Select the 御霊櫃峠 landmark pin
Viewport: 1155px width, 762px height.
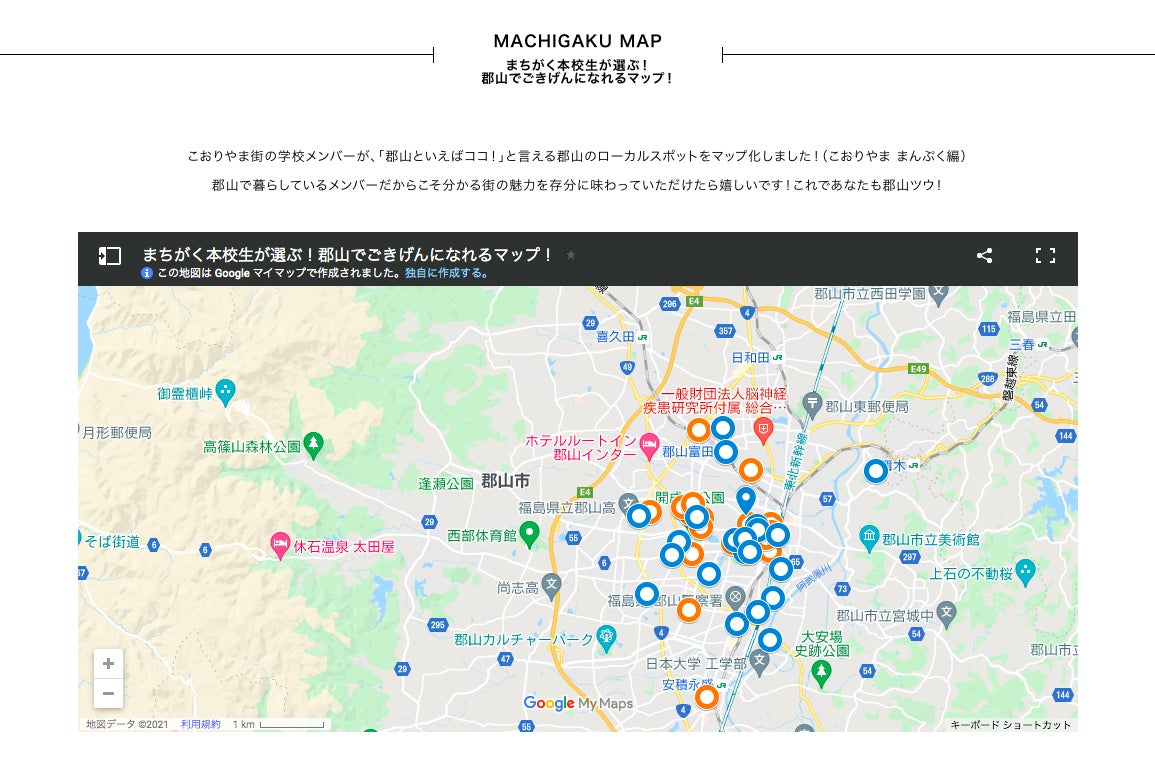pos(225,391)
